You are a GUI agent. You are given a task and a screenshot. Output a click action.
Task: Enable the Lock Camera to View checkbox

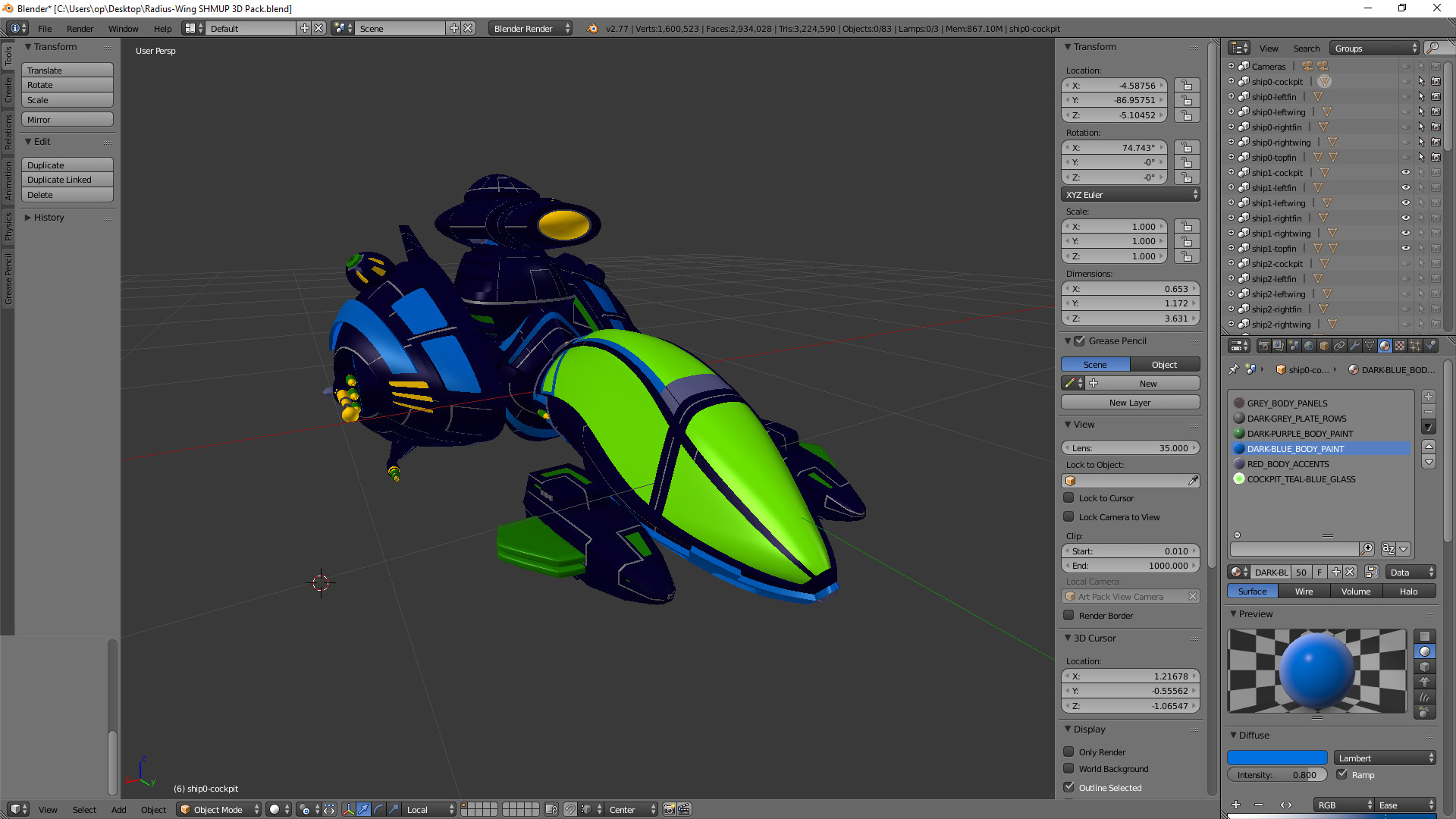1069,516
